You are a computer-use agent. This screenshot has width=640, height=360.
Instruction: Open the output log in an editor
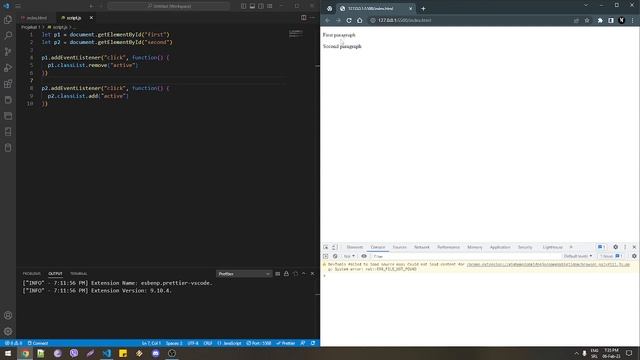(x=295, y=273)
